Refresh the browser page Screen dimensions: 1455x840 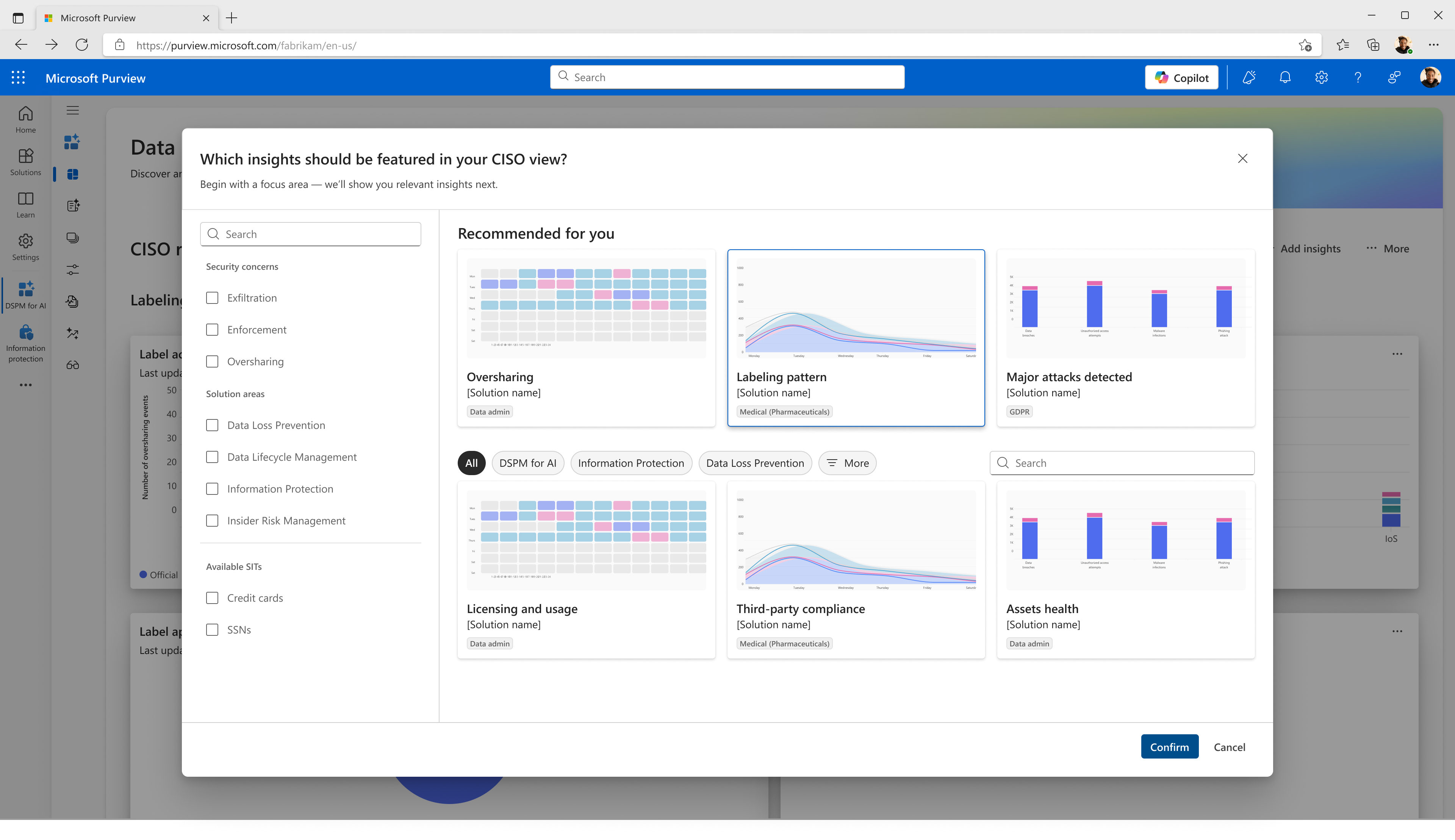click(82, 44)
